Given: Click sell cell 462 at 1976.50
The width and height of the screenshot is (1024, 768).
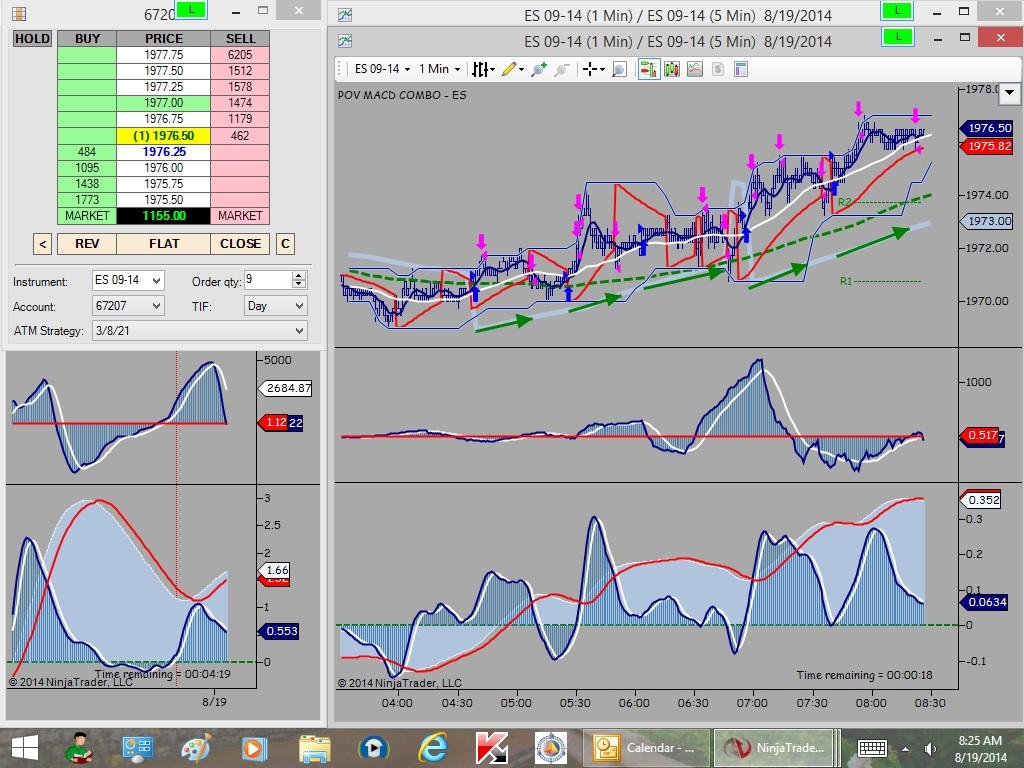Looking at the screenshot, I should pos(240,136).
